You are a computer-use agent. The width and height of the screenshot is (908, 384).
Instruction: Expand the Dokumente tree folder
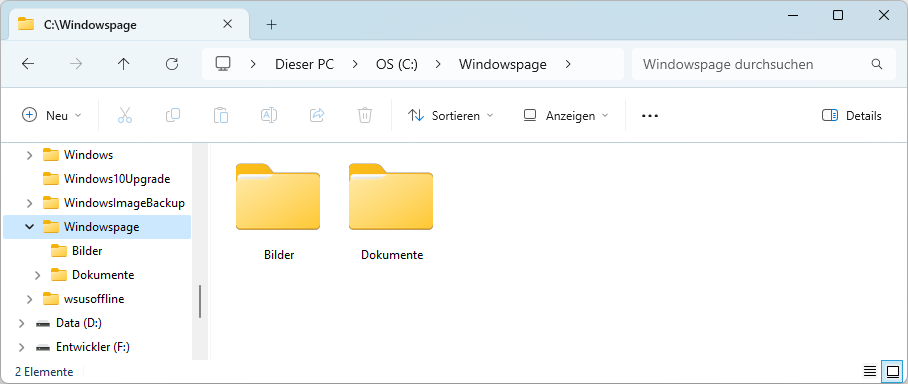click(x=38, y=275)
